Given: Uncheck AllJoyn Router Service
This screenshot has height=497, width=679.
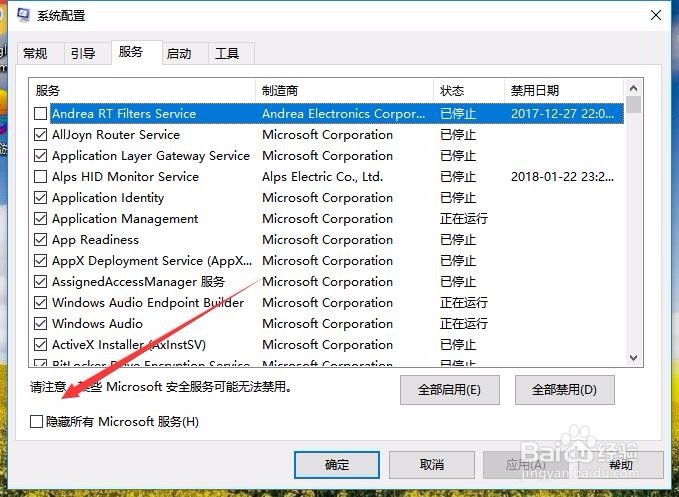Looking at the screenshot, I should click(40, 135).
